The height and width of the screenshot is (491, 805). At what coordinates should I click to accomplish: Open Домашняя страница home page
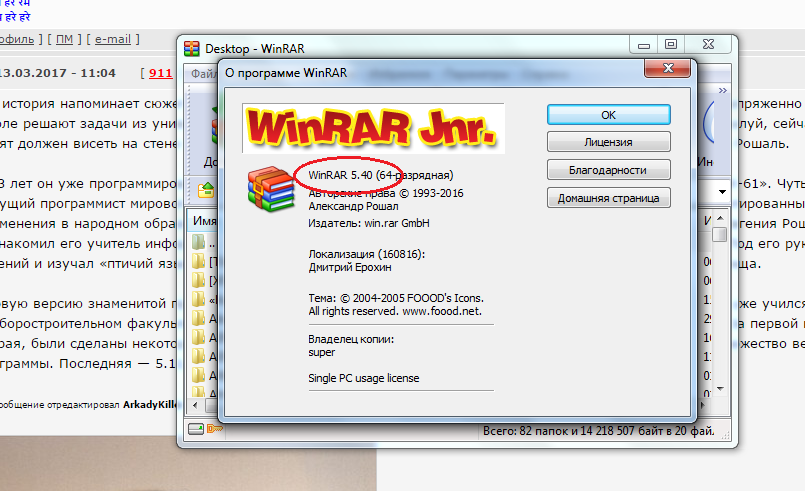coord(608,198)
